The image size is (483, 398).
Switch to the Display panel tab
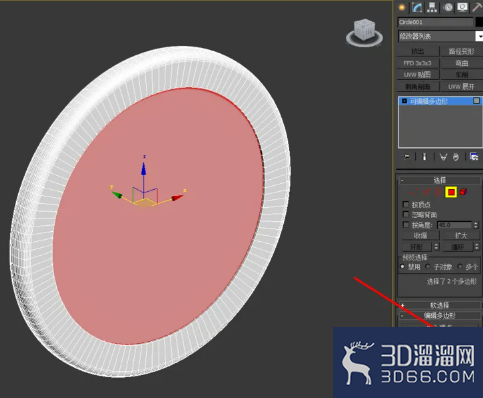point(463,7)
